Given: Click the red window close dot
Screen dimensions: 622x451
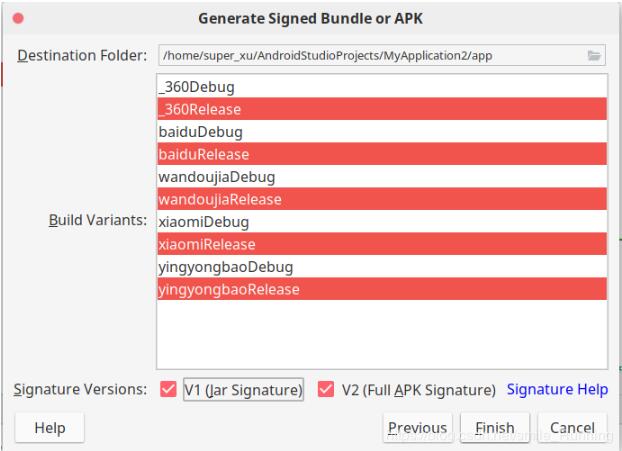Looking at the screenshot, I should coord(19,19).
